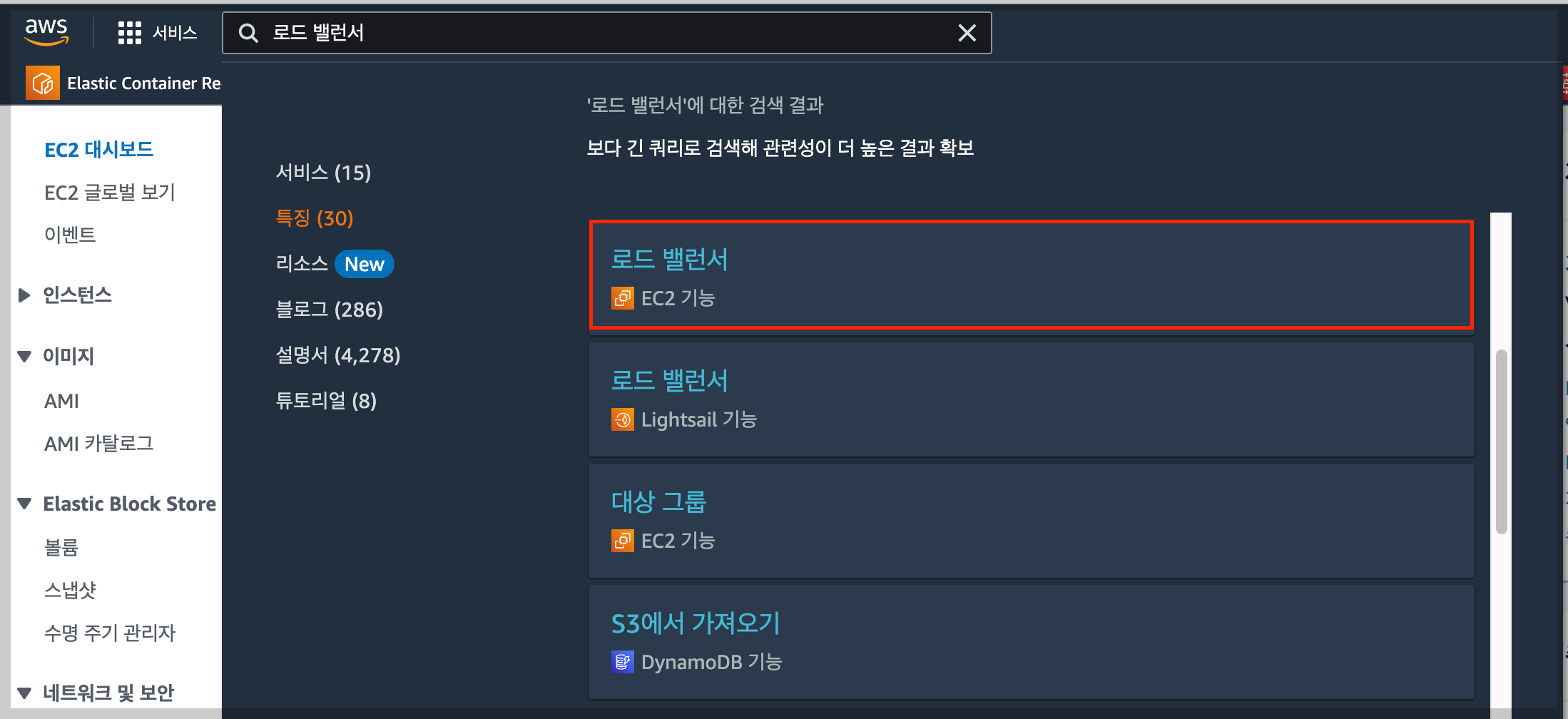Image resolution: width=1568 pixels, height=719 pixels.
Task: Click the search magnifier icon
Action: (x=248, y=33)
